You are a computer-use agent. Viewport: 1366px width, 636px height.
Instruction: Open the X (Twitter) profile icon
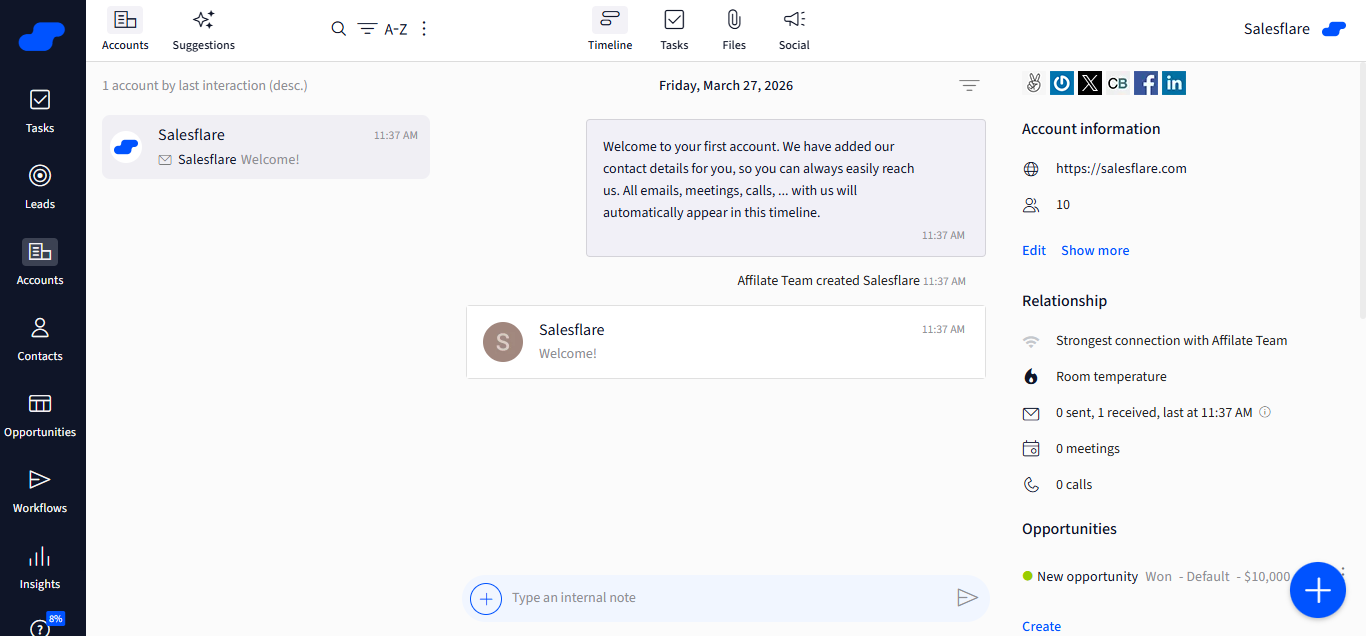tap(1090, 83)
